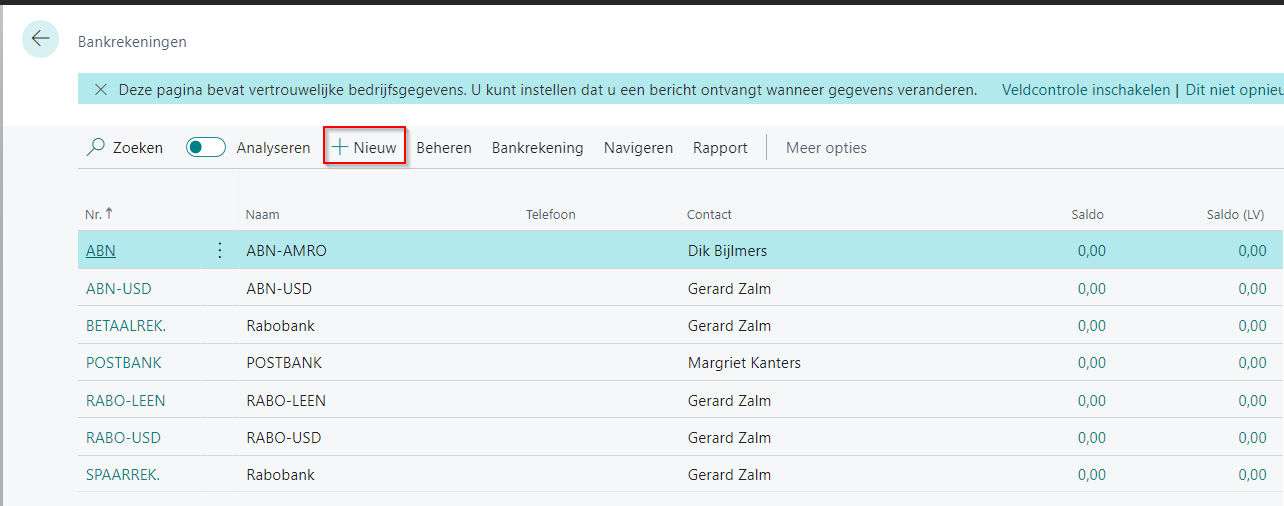Click the plus icon for Nieuw
Screen dimensions: 1284x506
click(340, 148)
